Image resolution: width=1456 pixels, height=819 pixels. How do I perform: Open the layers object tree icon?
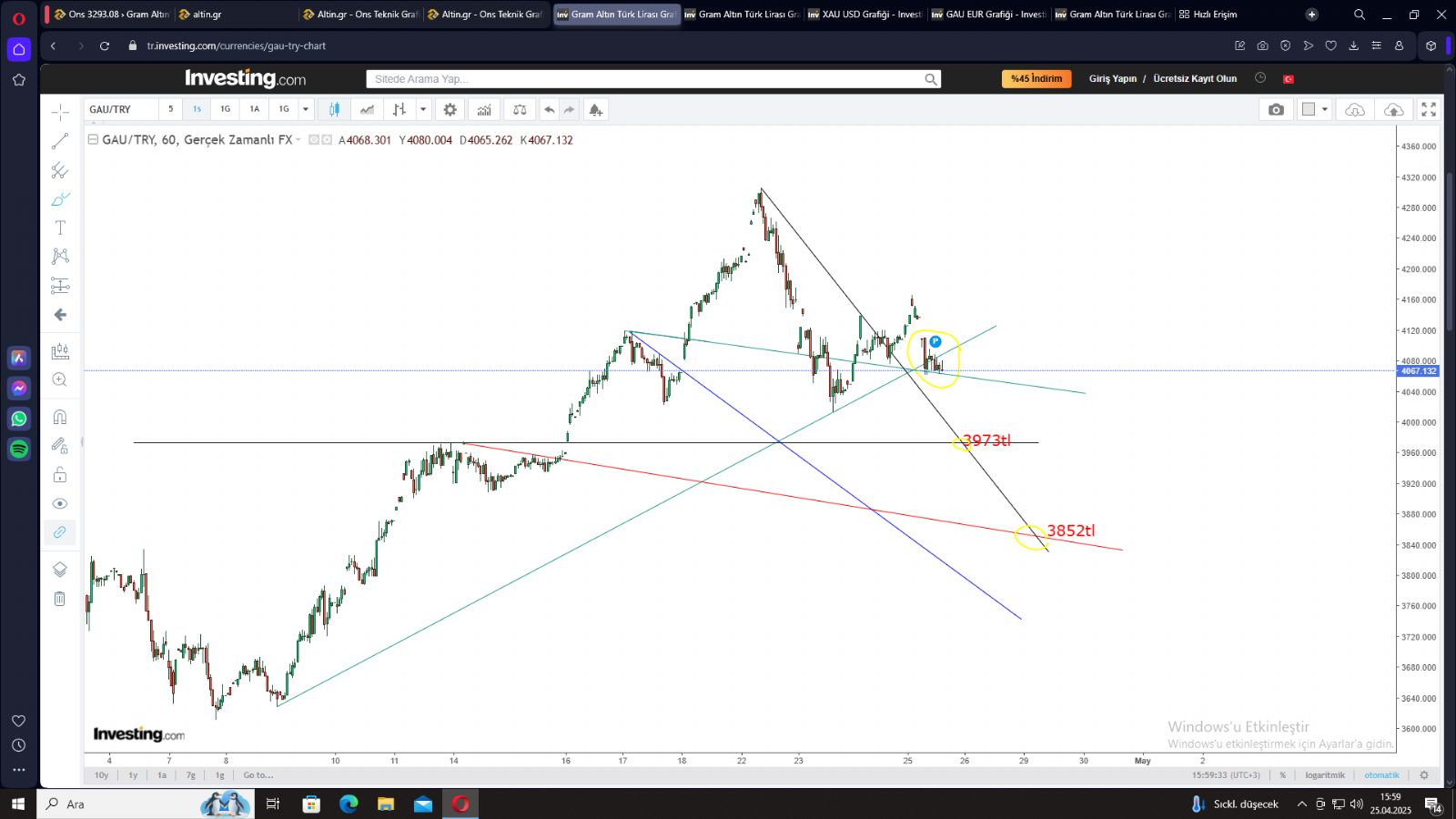60,569
